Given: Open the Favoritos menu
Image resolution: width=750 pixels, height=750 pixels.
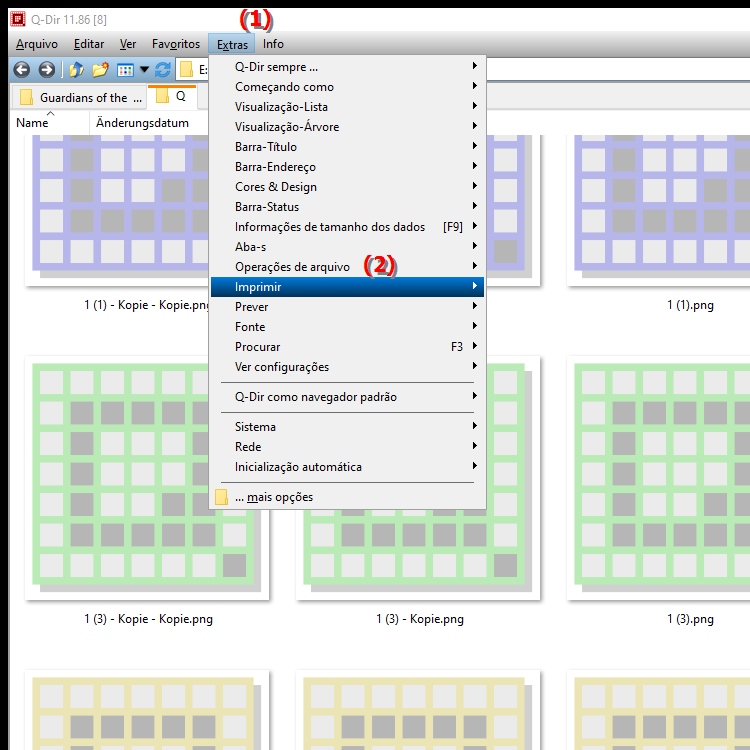Looking at the screenshot, I should [x=176, y=44].
